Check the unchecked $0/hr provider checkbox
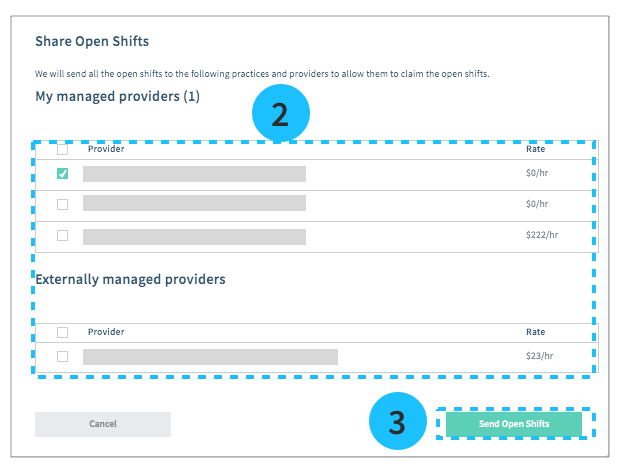This screenshot has height=473, width=619. point(63,205)
